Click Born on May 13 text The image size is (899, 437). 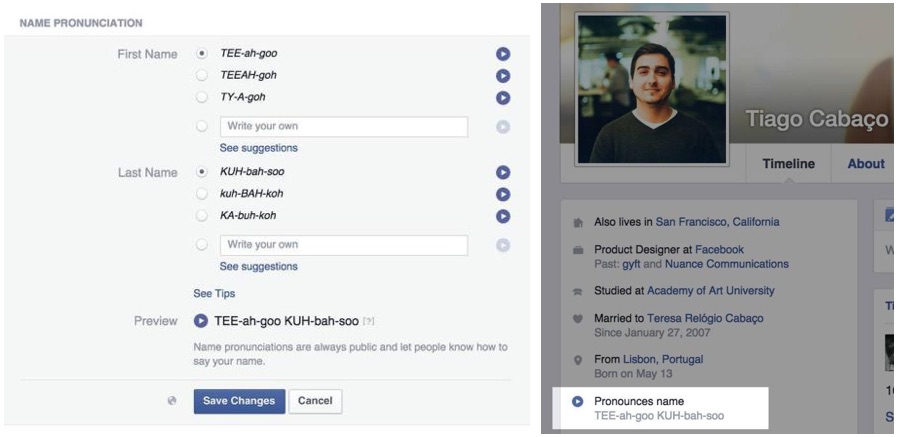pyautogui.click(x=633, y=374)
